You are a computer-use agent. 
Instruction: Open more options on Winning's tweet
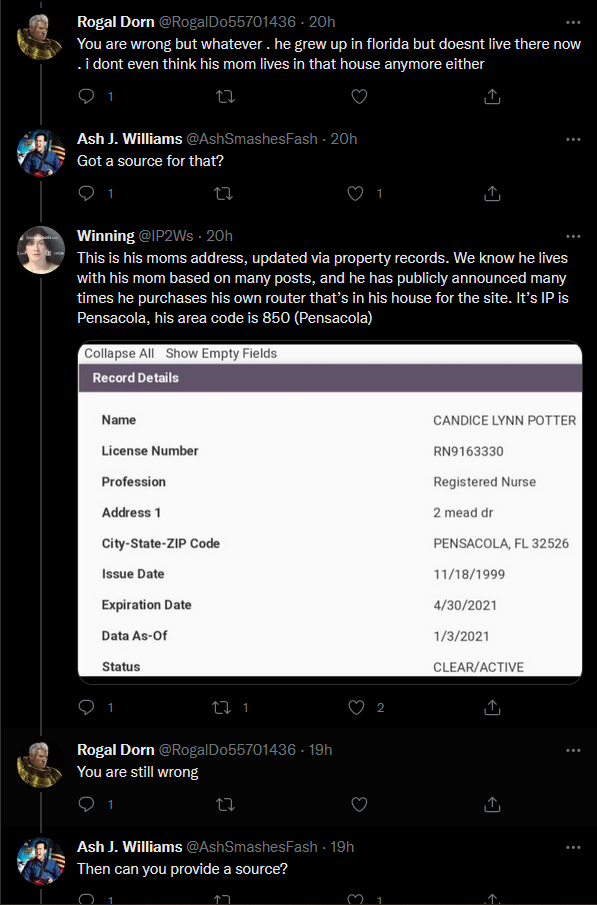[x=573, y=236]
